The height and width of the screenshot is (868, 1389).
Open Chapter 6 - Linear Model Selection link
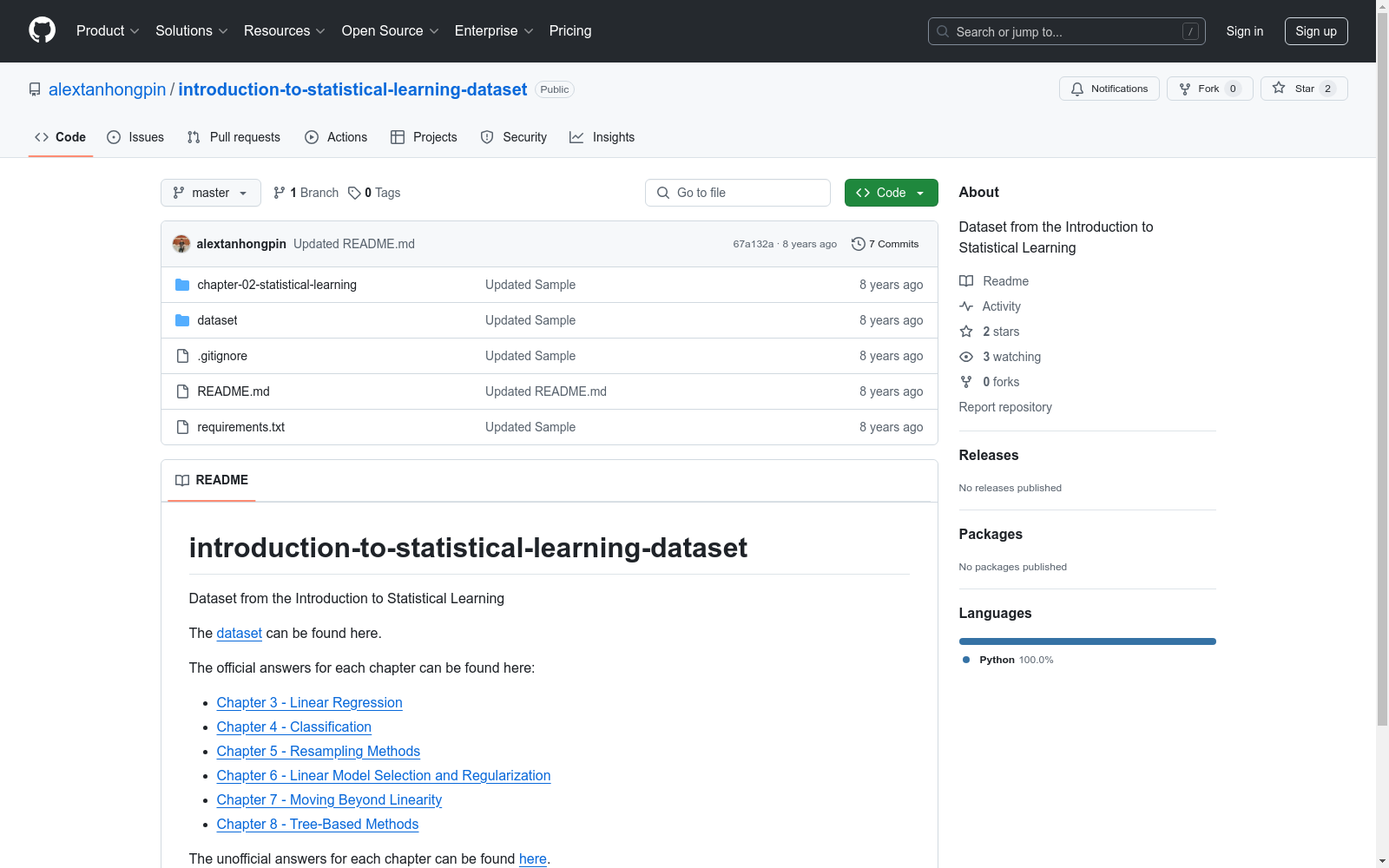pos(384,775)
